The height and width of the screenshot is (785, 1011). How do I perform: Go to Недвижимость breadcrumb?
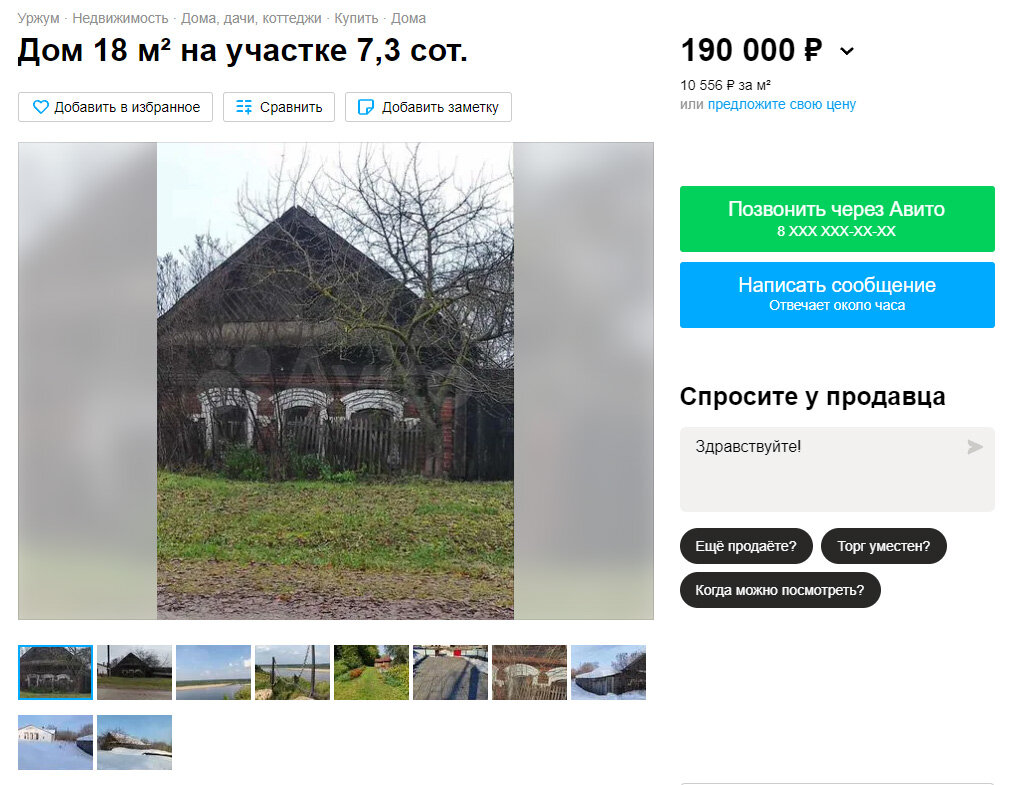coord(120,18)
